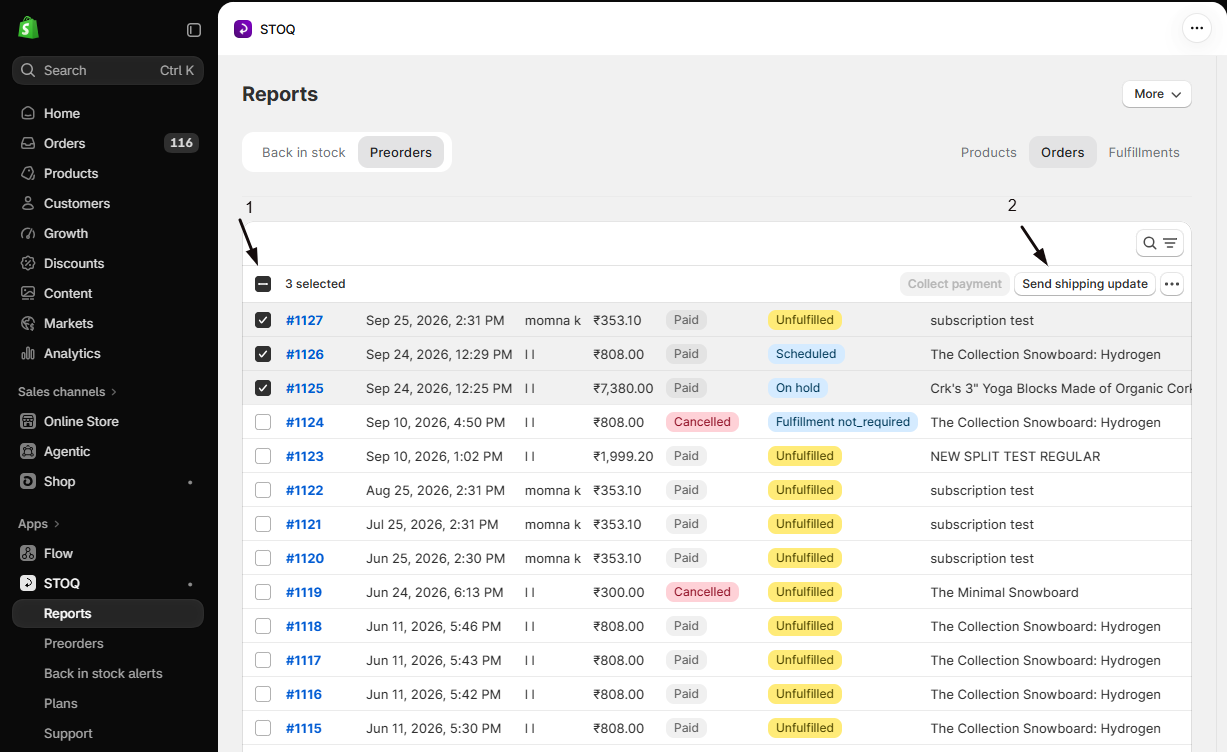
Task: Click the Send shipping update button
Action: pos(1085,284)
